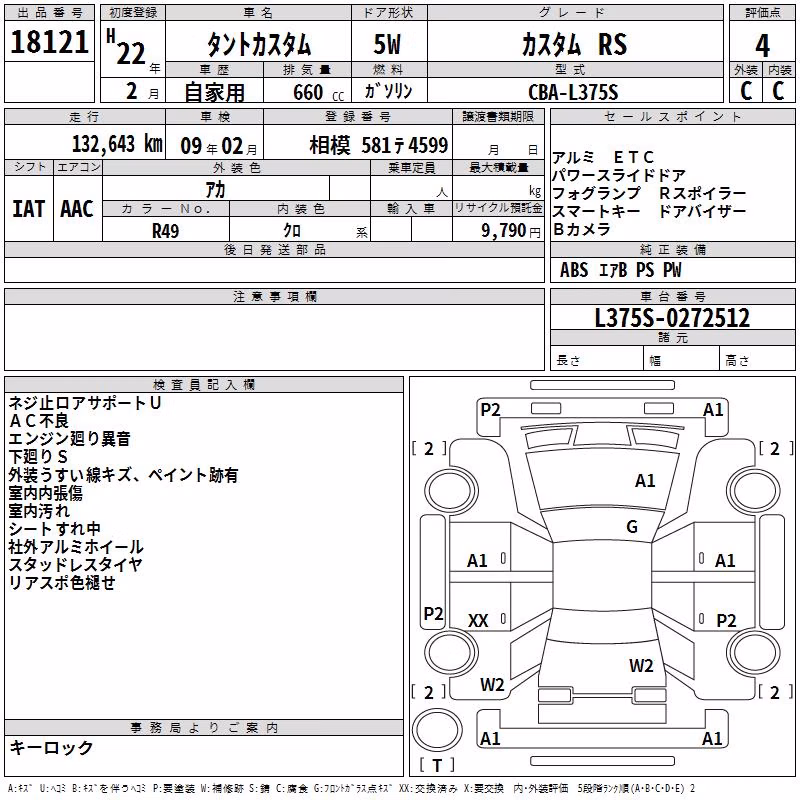Click office notice キーロック
The width and height of the screenshot is (800, 800).
[x=51, y=747]
